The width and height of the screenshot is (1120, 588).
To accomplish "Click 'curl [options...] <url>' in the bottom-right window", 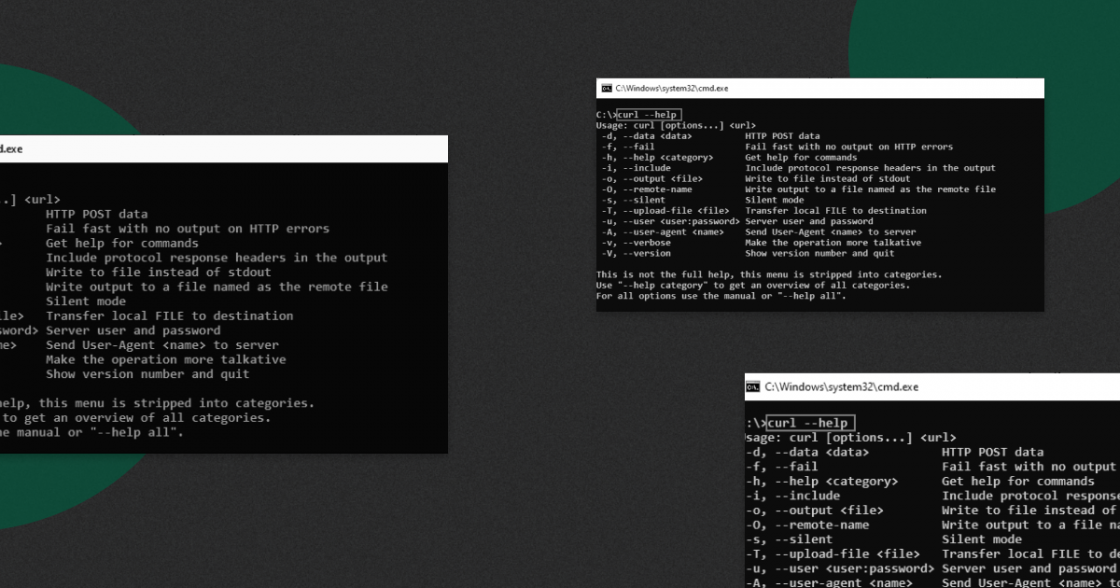I will pos(873,437).
